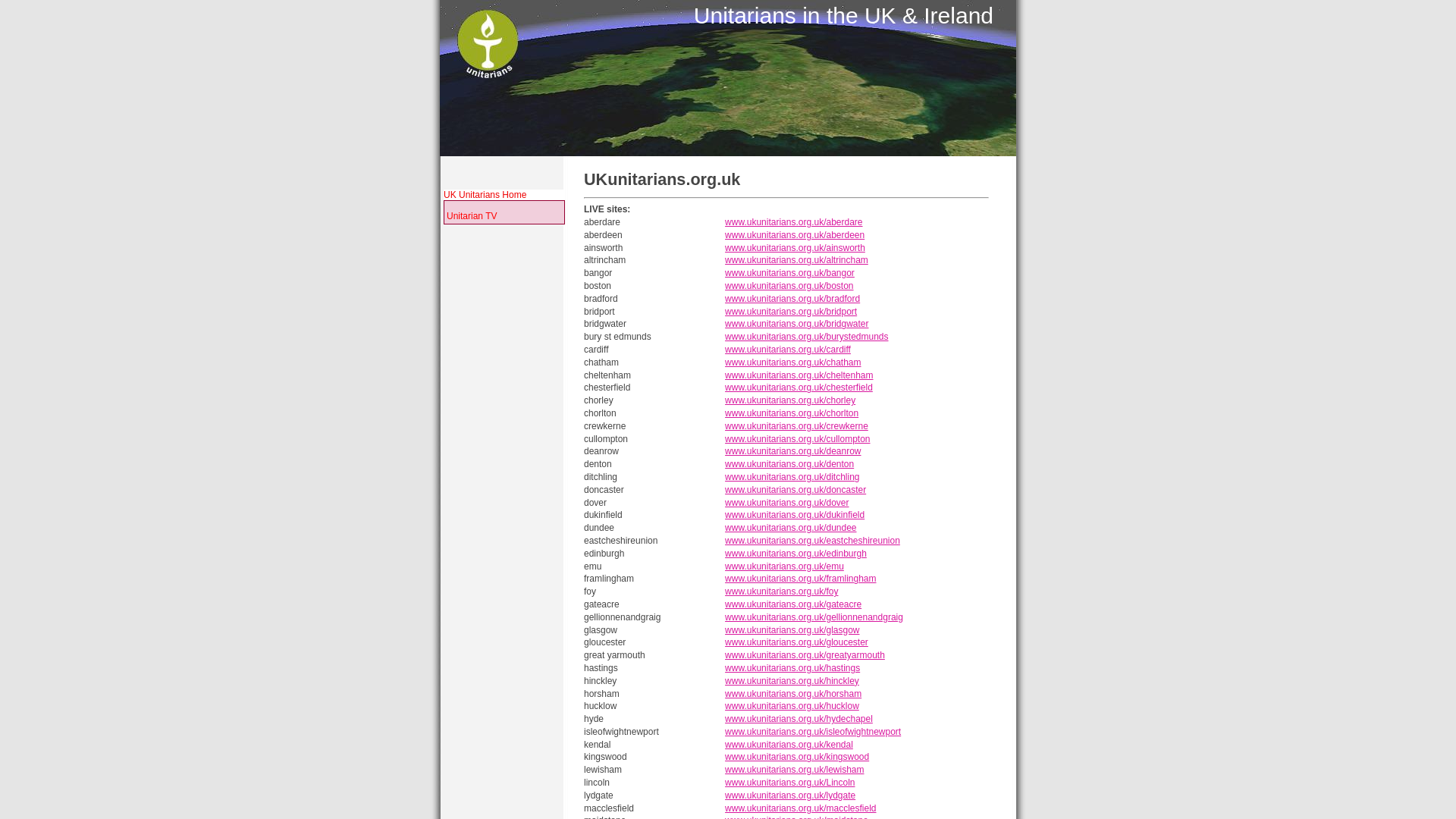Open the greatyarmouth site link

coord(805,655)
